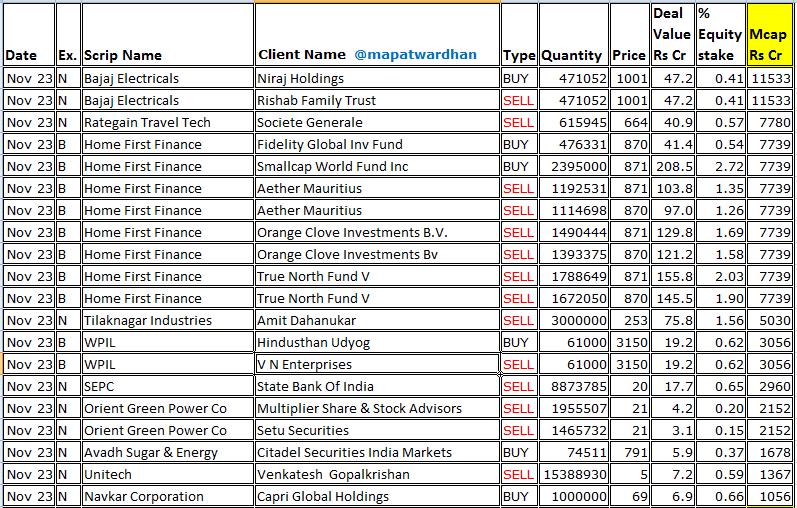
Task: Select the 'Mcap Rs Cr' yellow header cell
Action: click(x=770, y=35)
